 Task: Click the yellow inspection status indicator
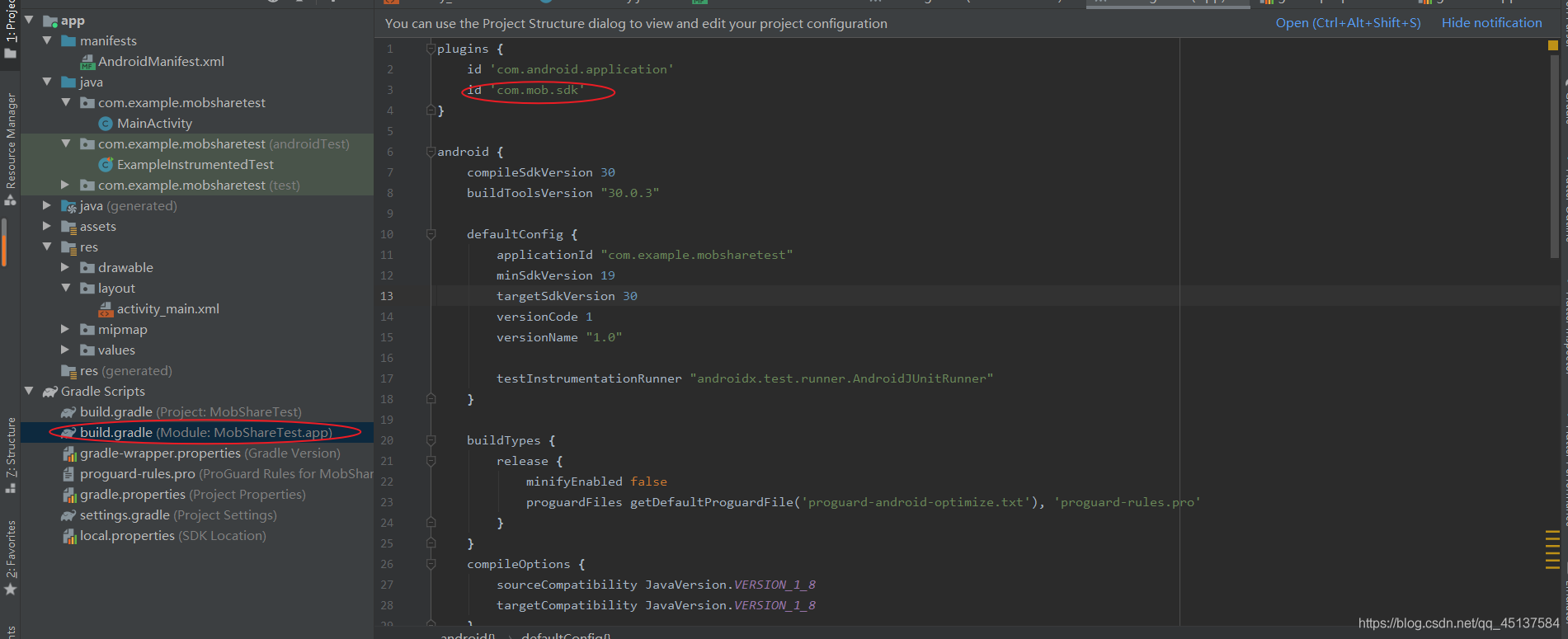tap(1553, 46)
